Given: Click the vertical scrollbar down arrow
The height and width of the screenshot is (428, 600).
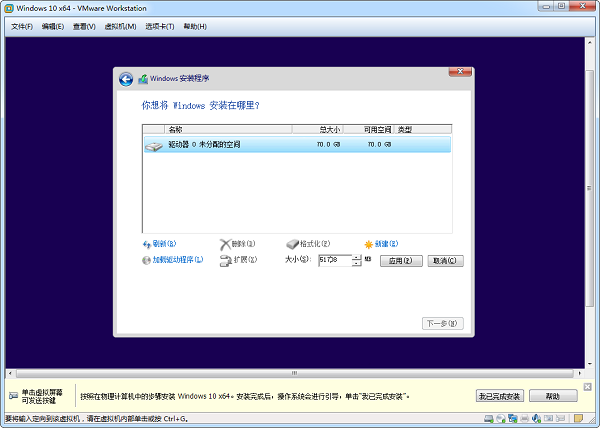Looking at the screenshot, I should point(590,364).
